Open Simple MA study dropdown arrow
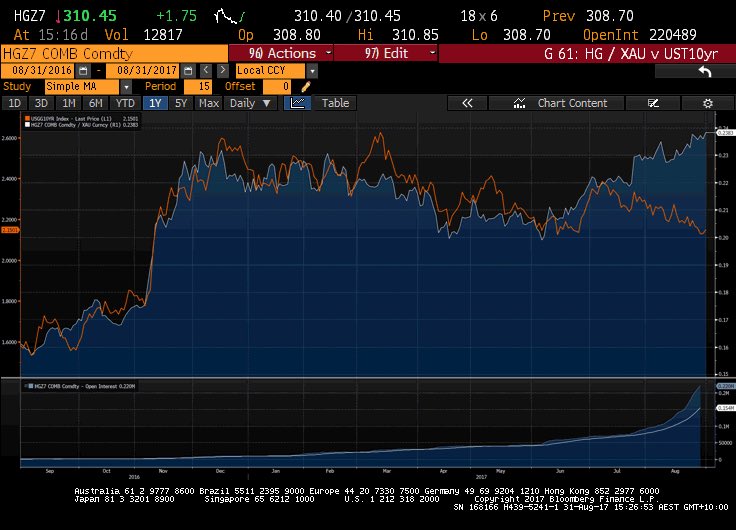This screenshot has height=530, width=736. [126, 87]
